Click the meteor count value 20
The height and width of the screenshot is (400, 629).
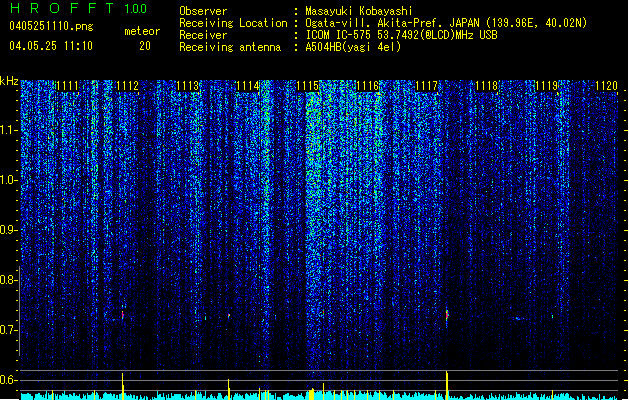coord(145,46)
